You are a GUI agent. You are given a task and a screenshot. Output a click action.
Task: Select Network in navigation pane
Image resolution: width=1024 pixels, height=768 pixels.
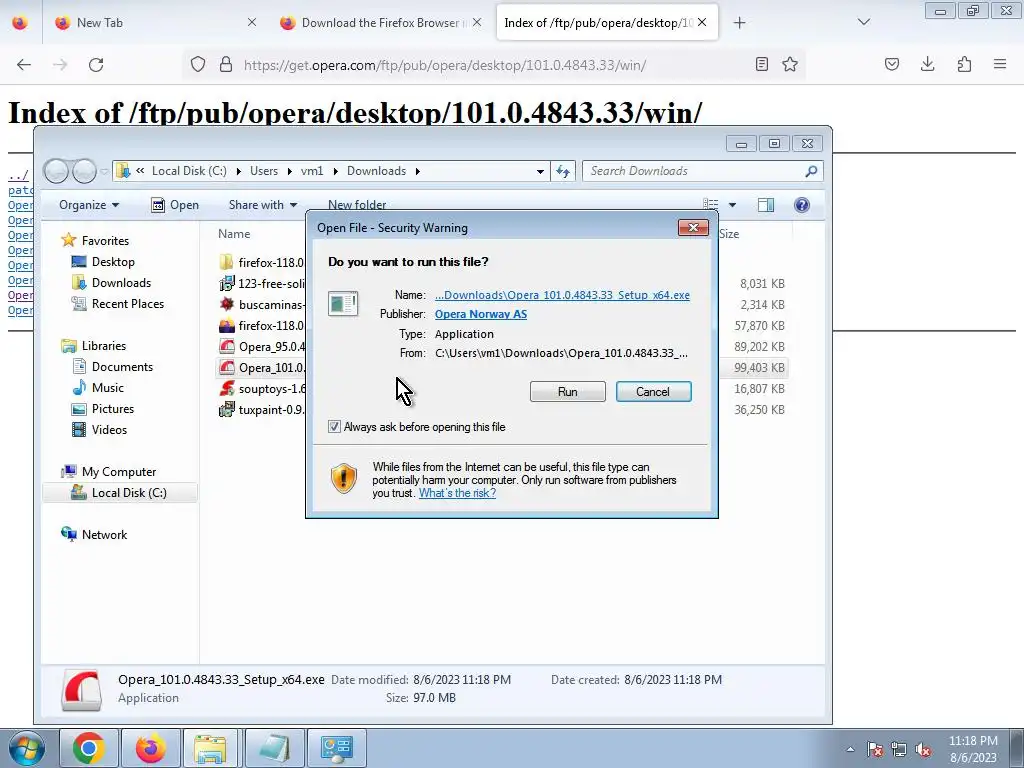[x=104, y=534]
